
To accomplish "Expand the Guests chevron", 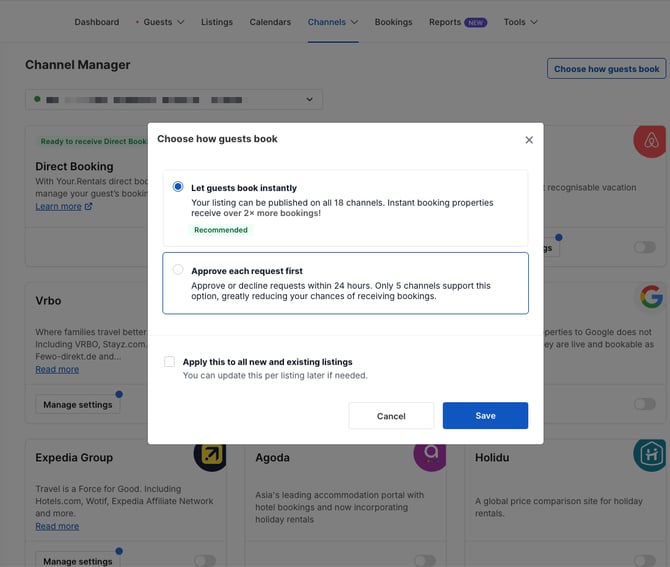I will click(x=181, y=22).
